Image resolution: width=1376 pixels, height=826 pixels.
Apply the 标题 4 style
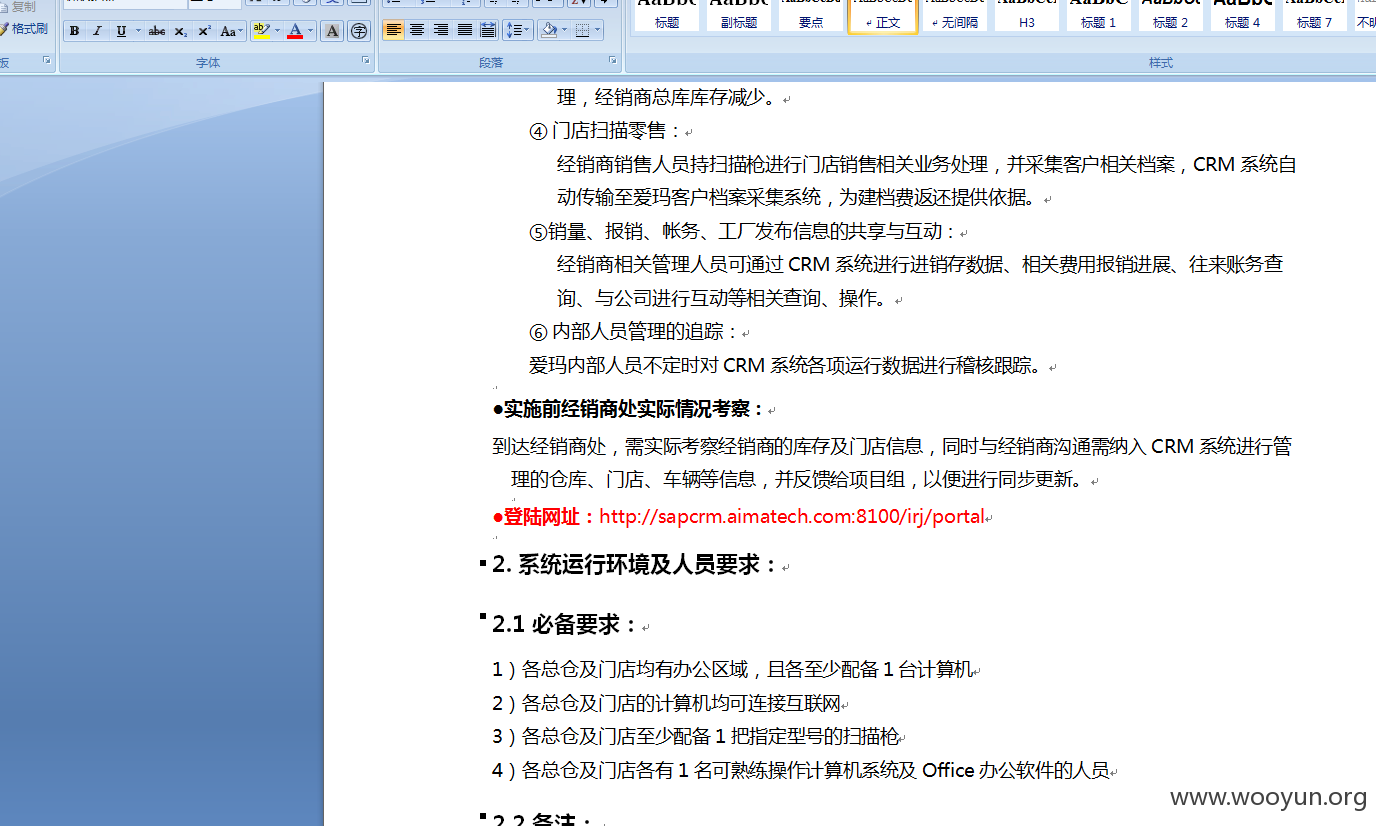[x=1243, y=15]
